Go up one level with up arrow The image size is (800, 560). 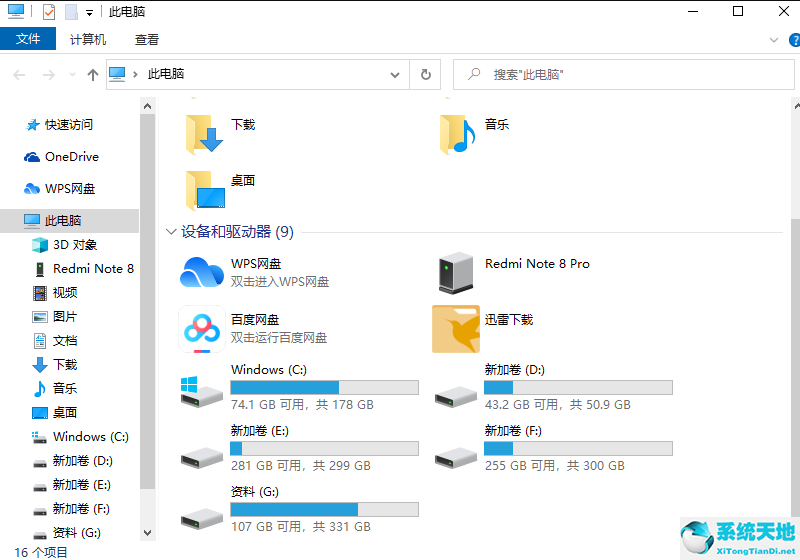92,75
